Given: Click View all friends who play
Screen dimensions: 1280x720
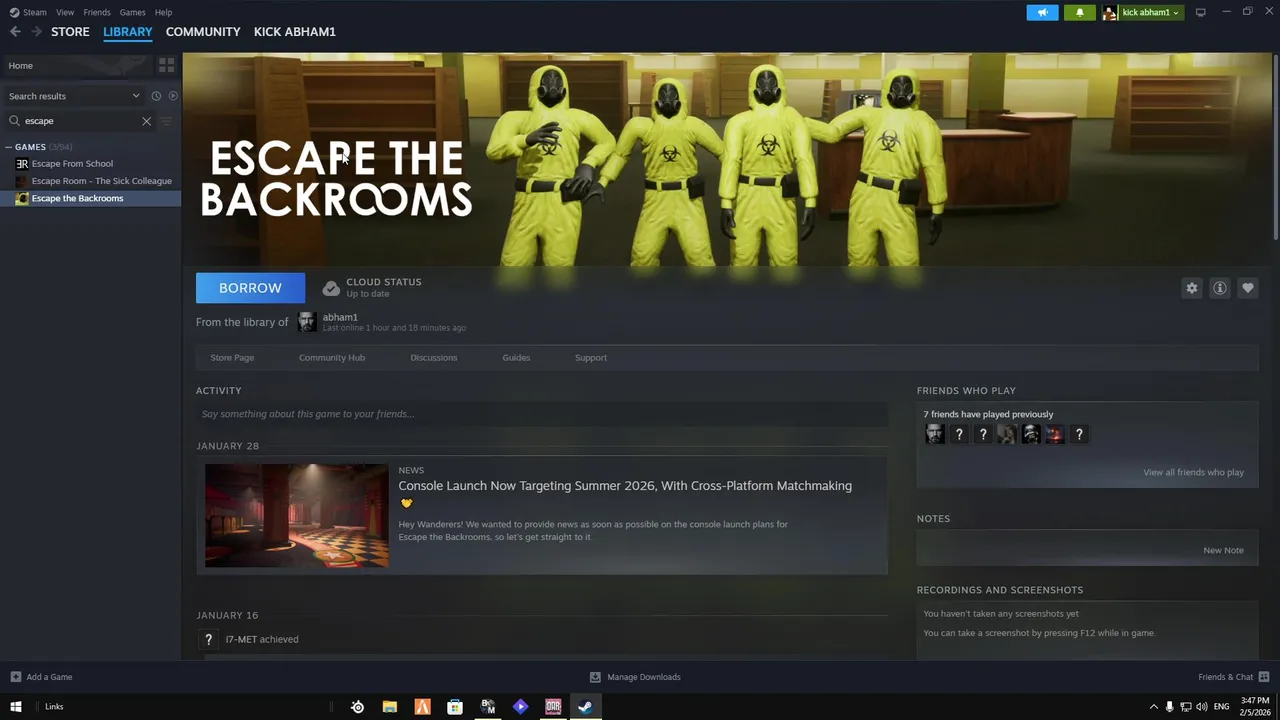Looking at the screenshot, I should (1193, 472).
